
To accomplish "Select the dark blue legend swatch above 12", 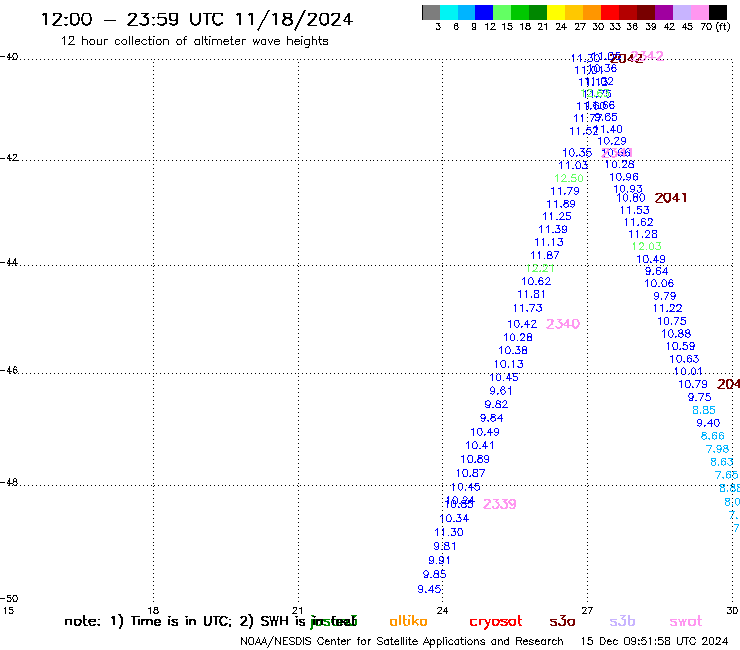I will (484, 12).
